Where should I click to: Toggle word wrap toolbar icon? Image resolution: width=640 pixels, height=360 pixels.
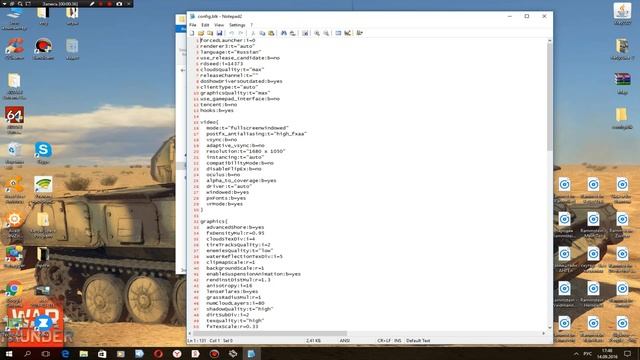305,33
